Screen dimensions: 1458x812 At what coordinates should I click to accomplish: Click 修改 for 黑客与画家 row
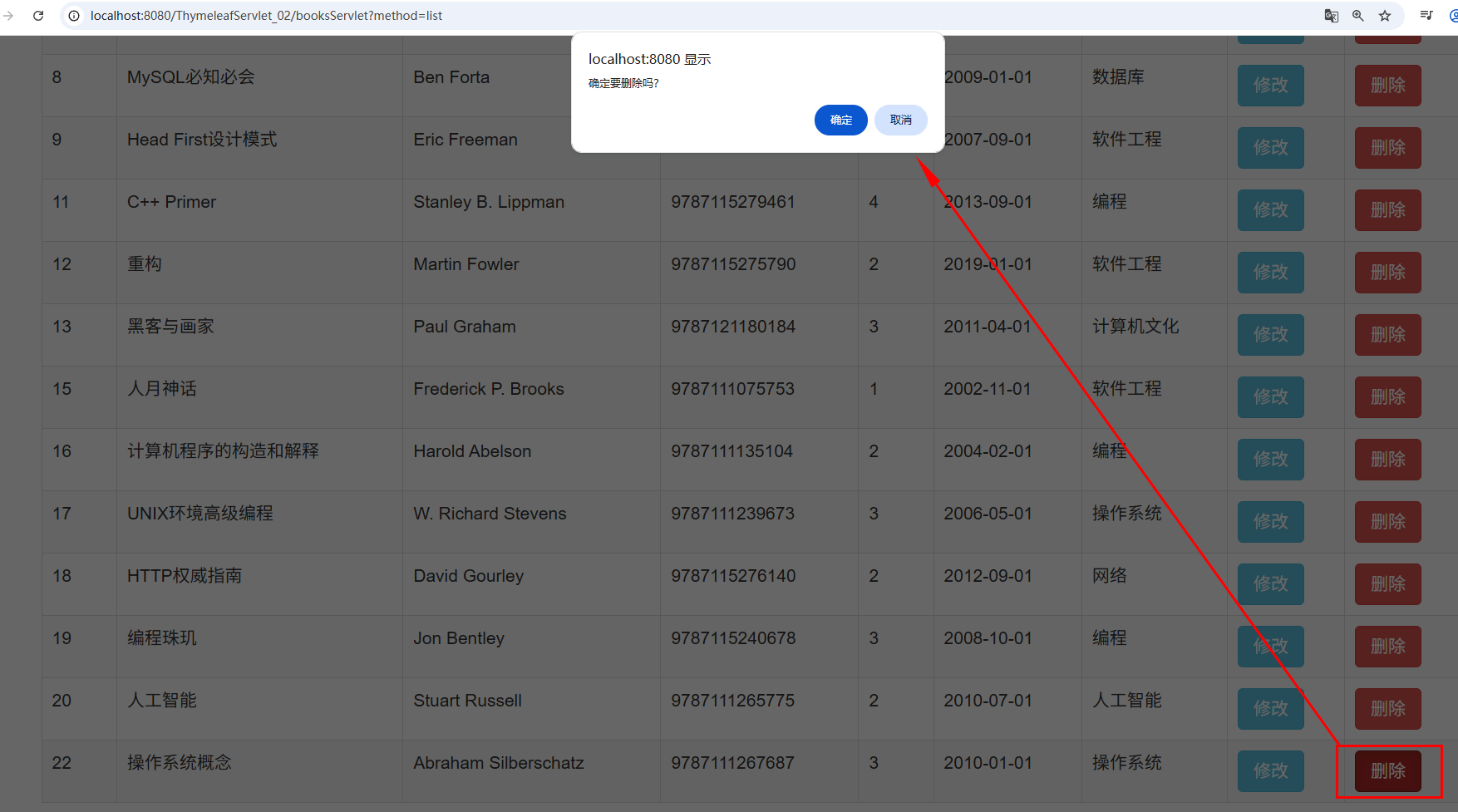point(1271,335)
